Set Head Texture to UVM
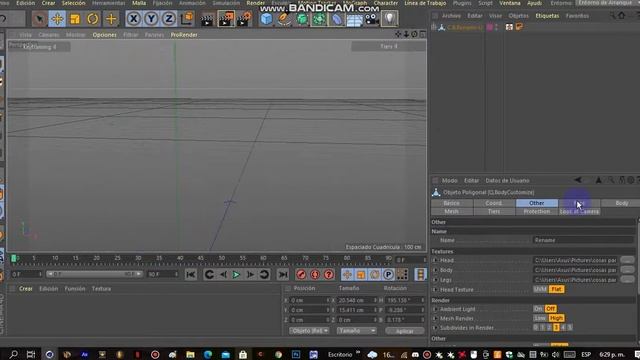This screenshot has width=640, height=360. 540,289
